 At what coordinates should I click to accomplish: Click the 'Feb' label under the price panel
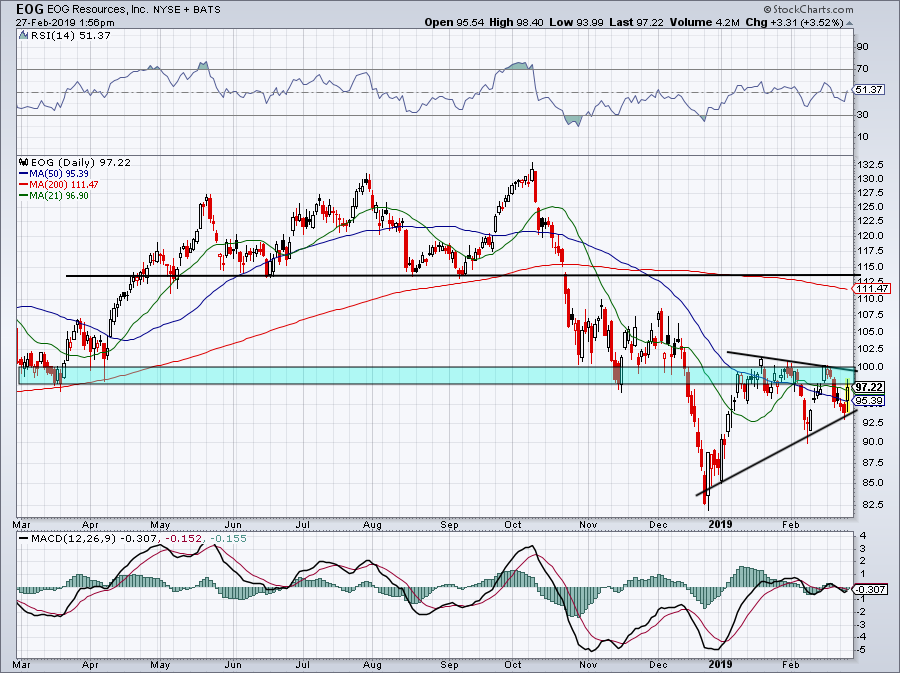coord(791,524)
